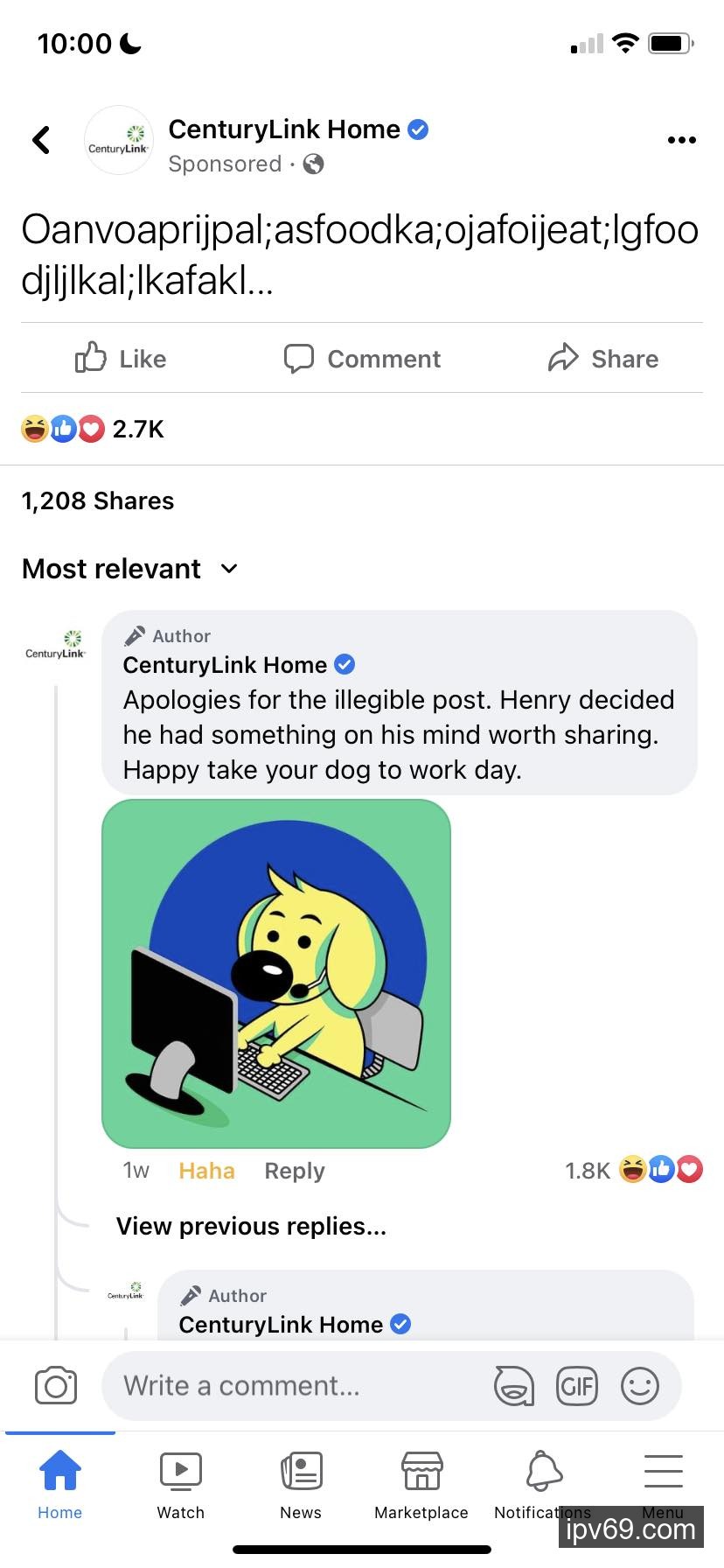Toggle the Haha reaction on the comment
The width and height of the screenshot is (724, 1568).
[206, 1171]
